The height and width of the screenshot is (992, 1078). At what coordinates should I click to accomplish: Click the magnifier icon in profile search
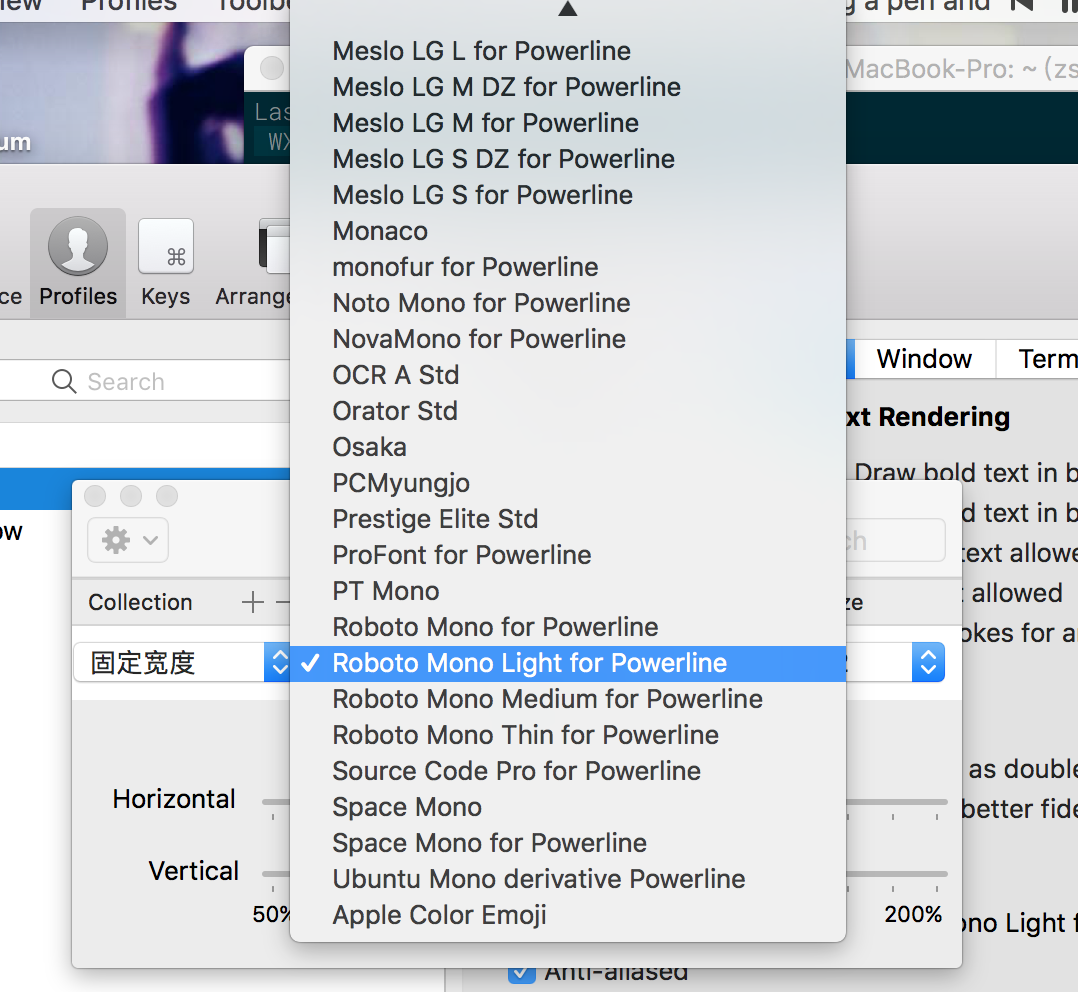click(64, 382)
